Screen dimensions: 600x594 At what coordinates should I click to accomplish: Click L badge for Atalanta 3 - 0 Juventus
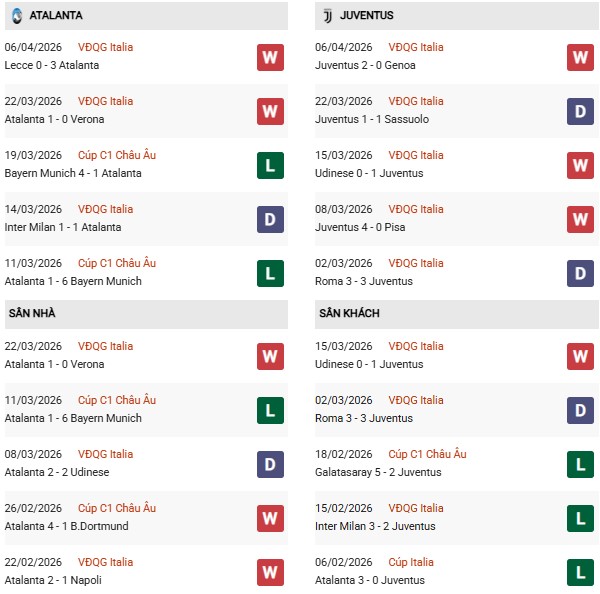click(581, 572)
